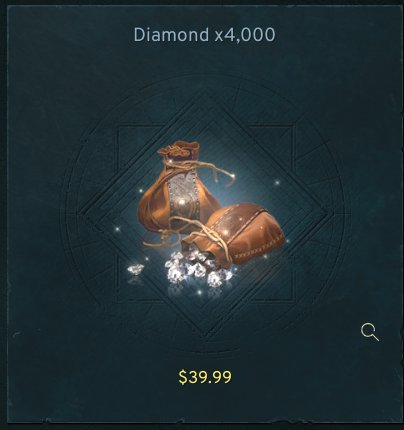Tap the open top of the upright pouch
This screenshot has height=430, width=404.
178,149
